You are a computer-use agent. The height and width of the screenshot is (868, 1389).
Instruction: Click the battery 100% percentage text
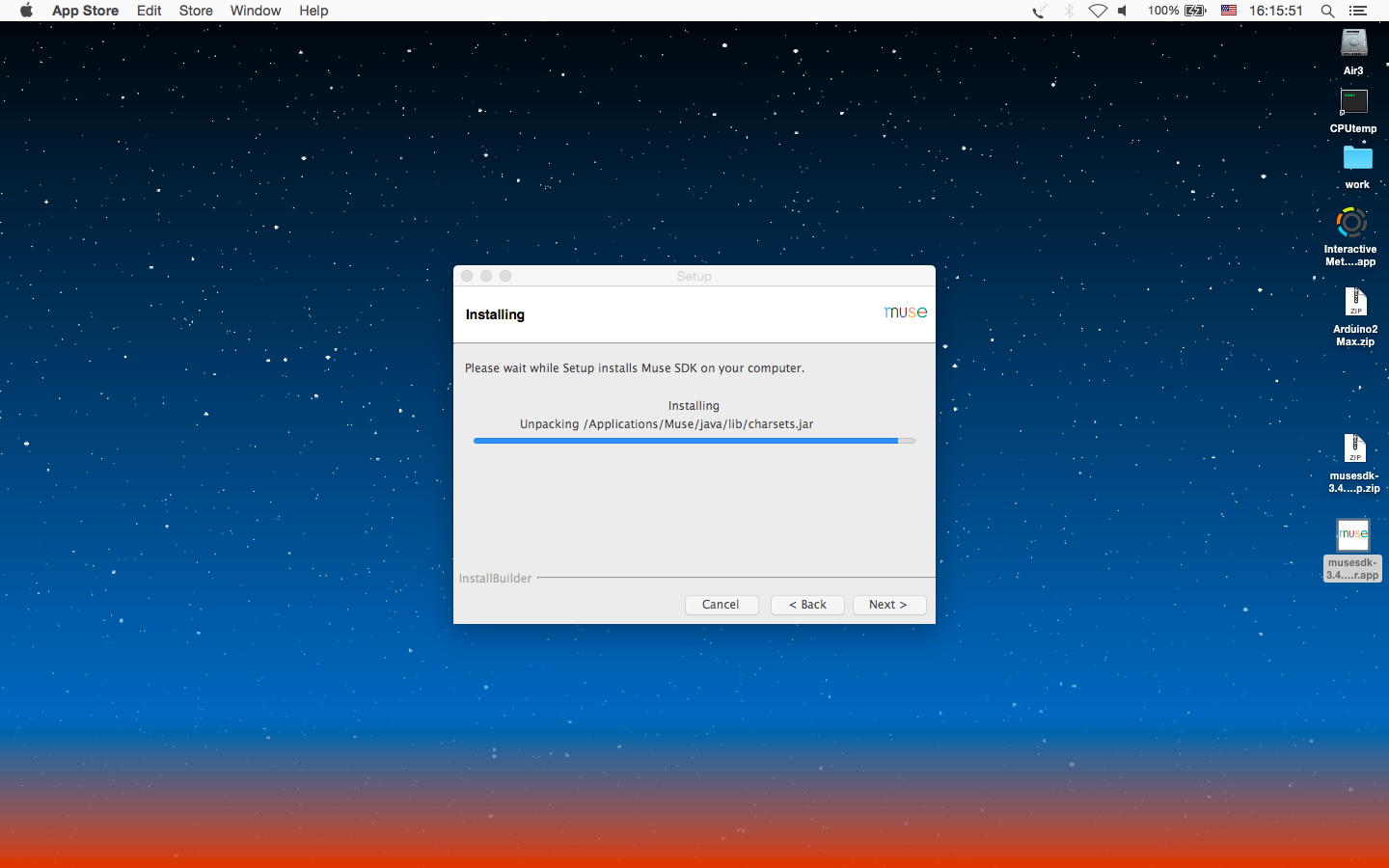click(1163, 11)
